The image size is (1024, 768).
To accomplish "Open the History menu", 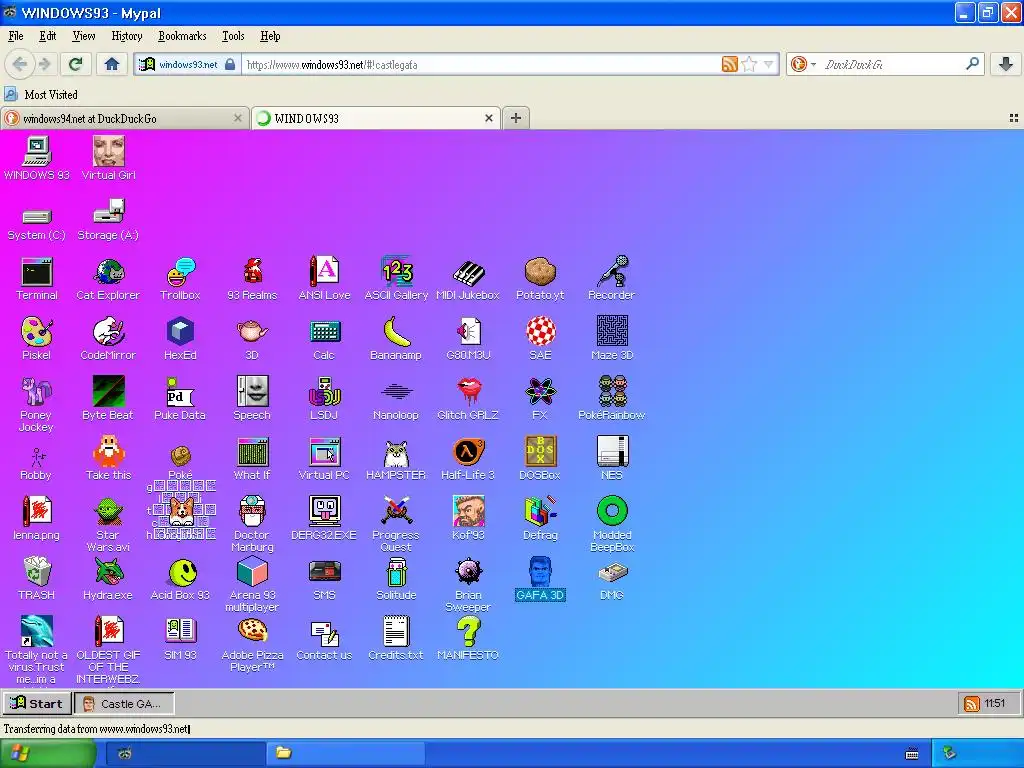I will pos(127,36).
